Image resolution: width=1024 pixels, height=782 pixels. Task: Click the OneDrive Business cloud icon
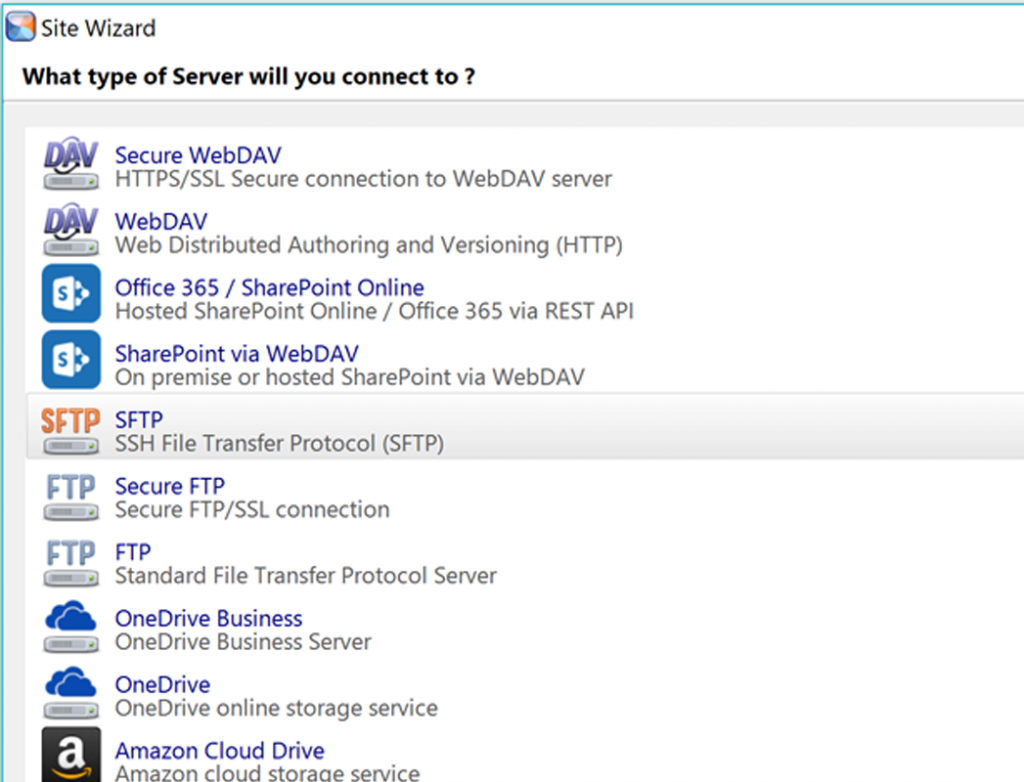click(x=71, y=627)
